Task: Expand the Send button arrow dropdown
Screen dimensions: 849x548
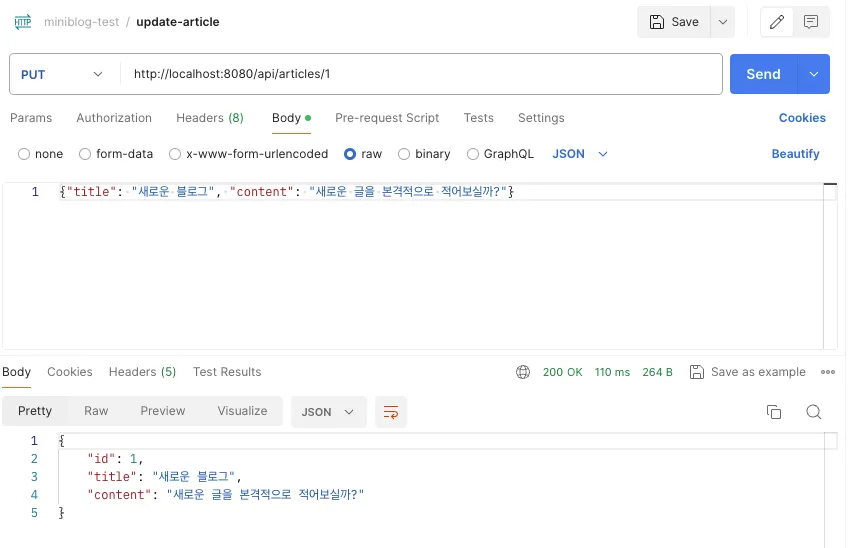Action: pyautogui.click(x=814, y=74)
